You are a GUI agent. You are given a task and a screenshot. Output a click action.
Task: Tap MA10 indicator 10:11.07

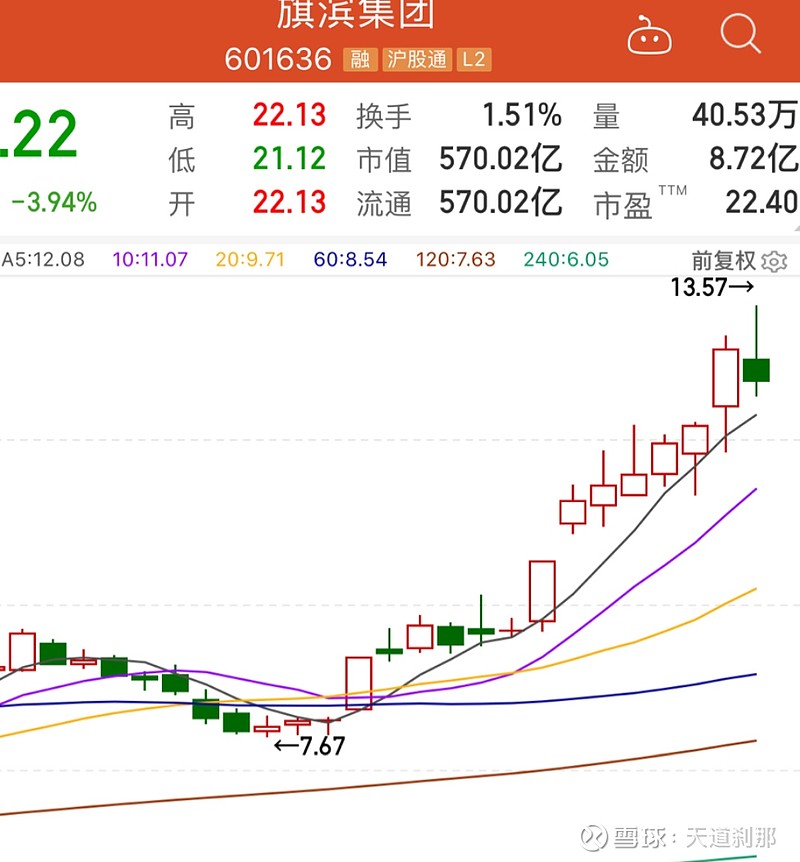[x=150, y=259]
